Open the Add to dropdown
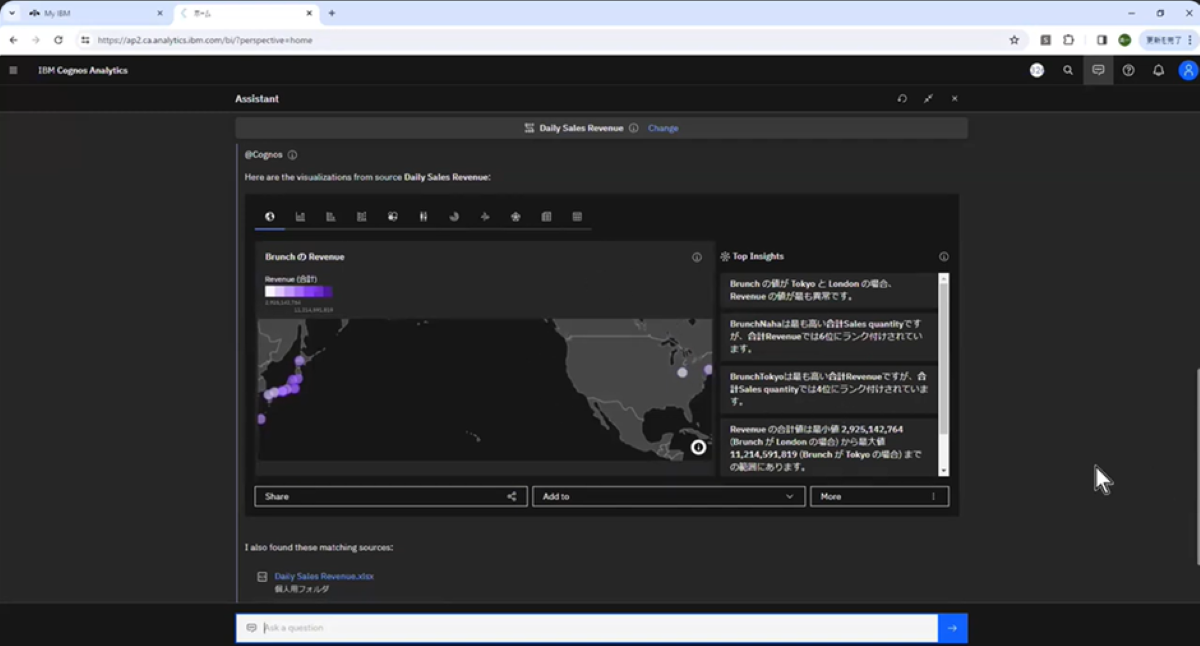1200x646 pixels. (x=668, y=496)
